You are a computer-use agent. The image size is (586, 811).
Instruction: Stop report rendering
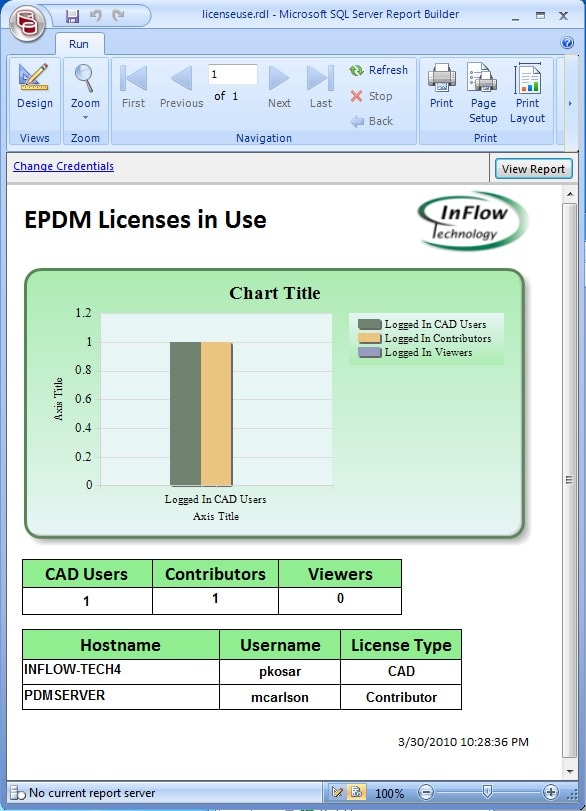tap(371, 96)
